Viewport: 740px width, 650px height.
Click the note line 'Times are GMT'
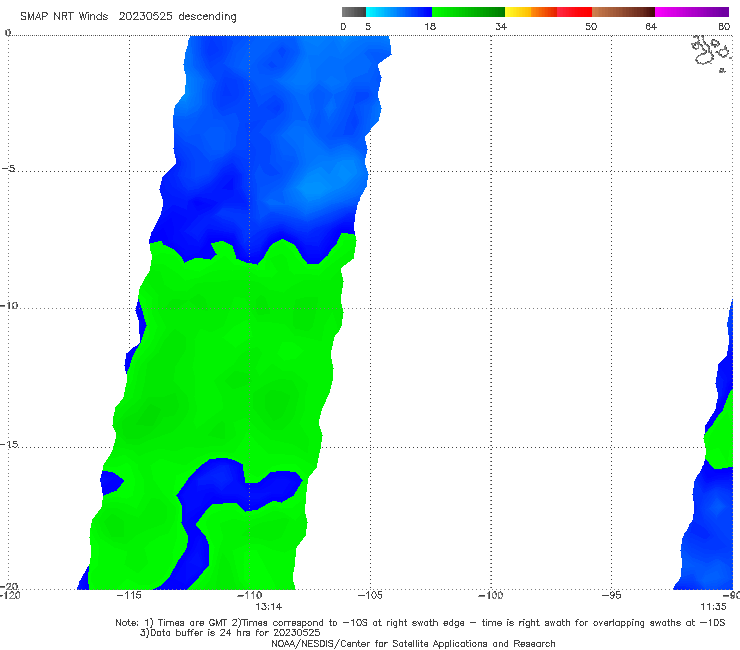coord(420,623)
